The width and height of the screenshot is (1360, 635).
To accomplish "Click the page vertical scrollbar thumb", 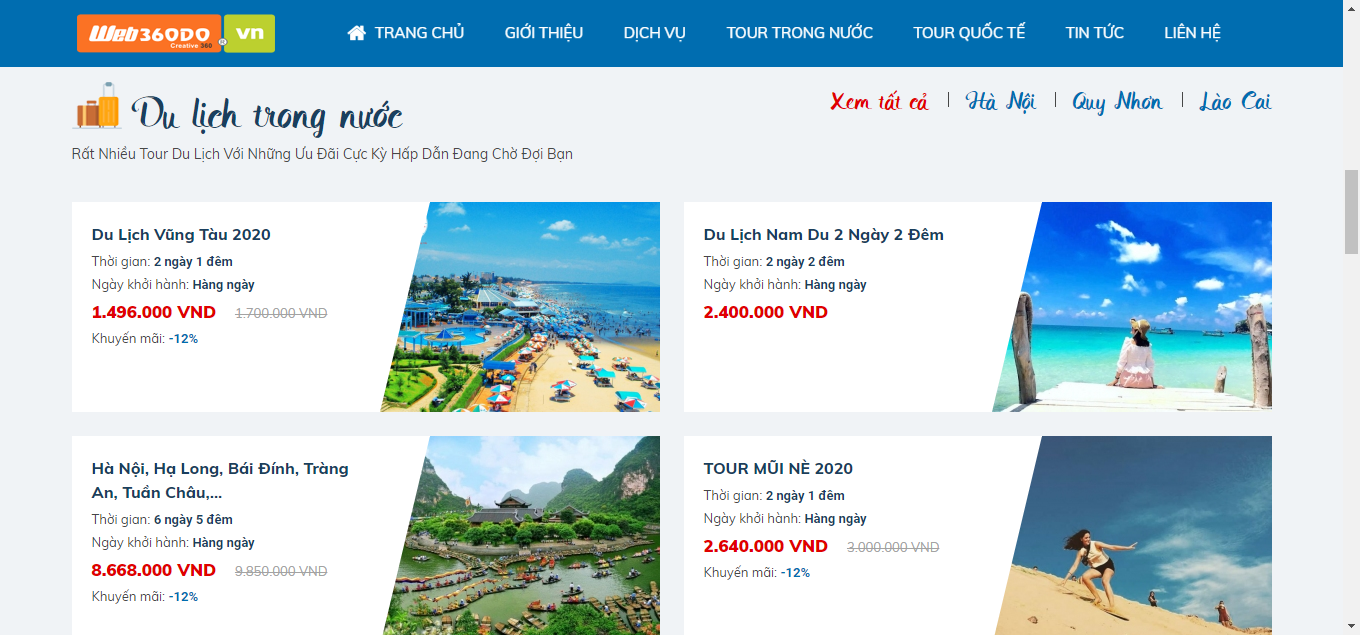I will (x=1351, y=212).
